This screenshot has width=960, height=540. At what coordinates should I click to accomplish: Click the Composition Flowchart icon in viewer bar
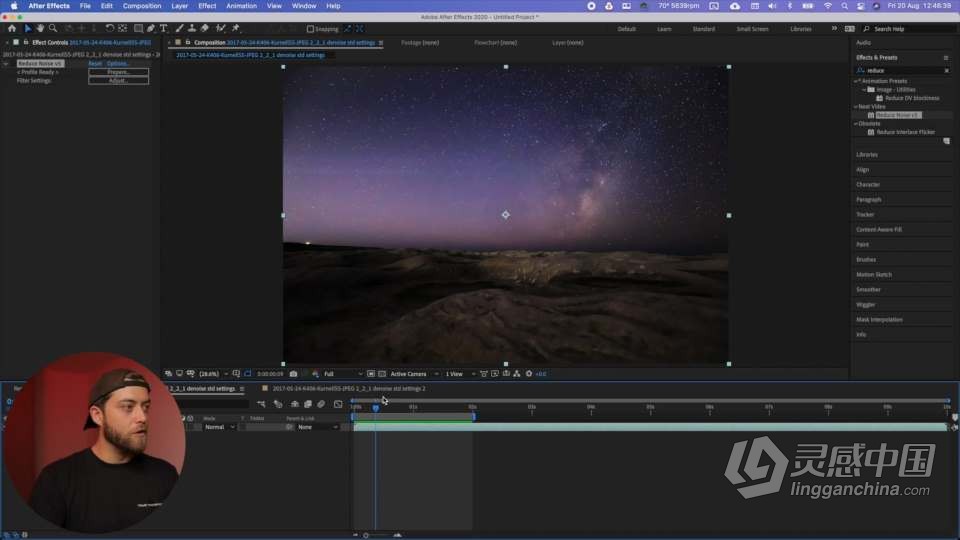[x=517, y=373]
